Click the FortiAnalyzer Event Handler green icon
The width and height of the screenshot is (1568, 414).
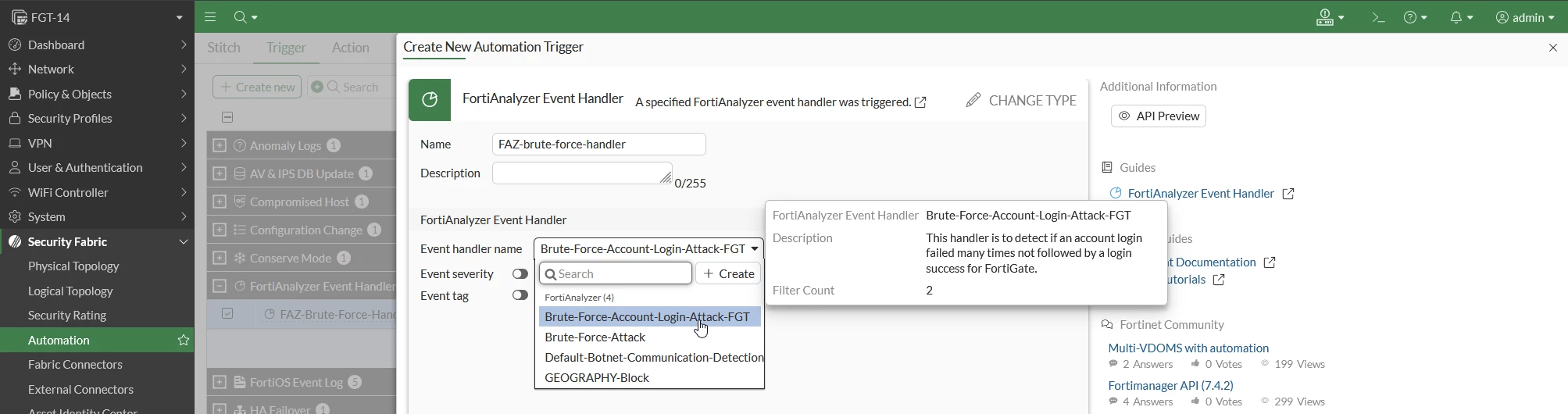(429, 100)
